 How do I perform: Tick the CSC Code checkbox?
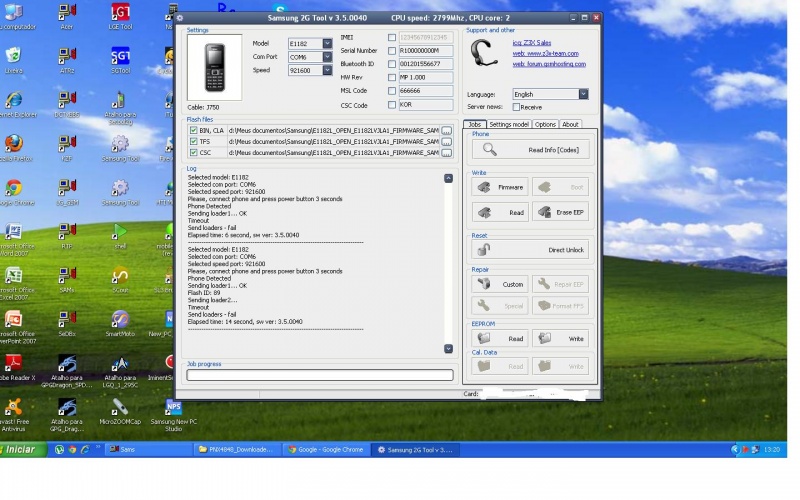(x=392, y=105)
